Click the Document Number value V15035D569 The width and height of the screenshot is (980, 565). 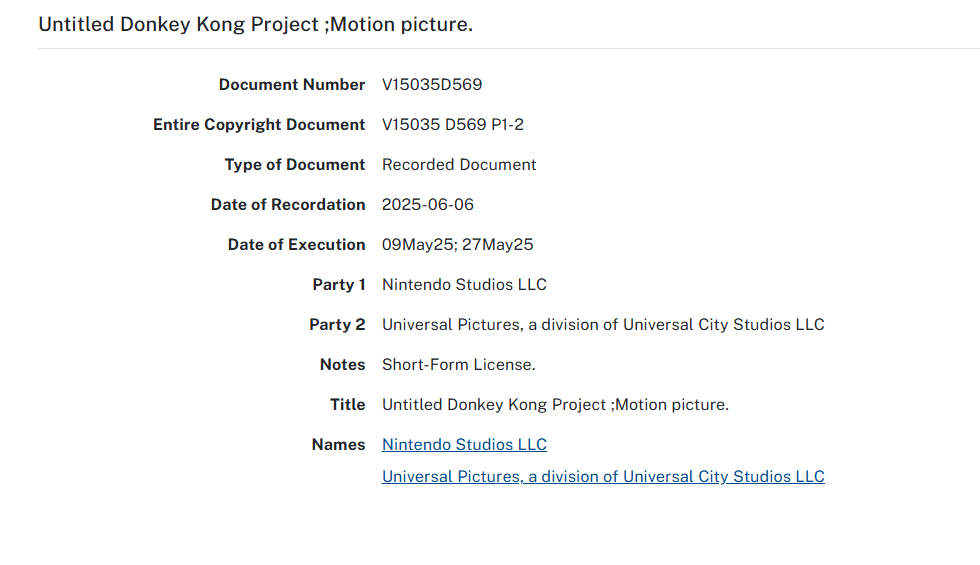pyautogui.click(x=432, y=85)
